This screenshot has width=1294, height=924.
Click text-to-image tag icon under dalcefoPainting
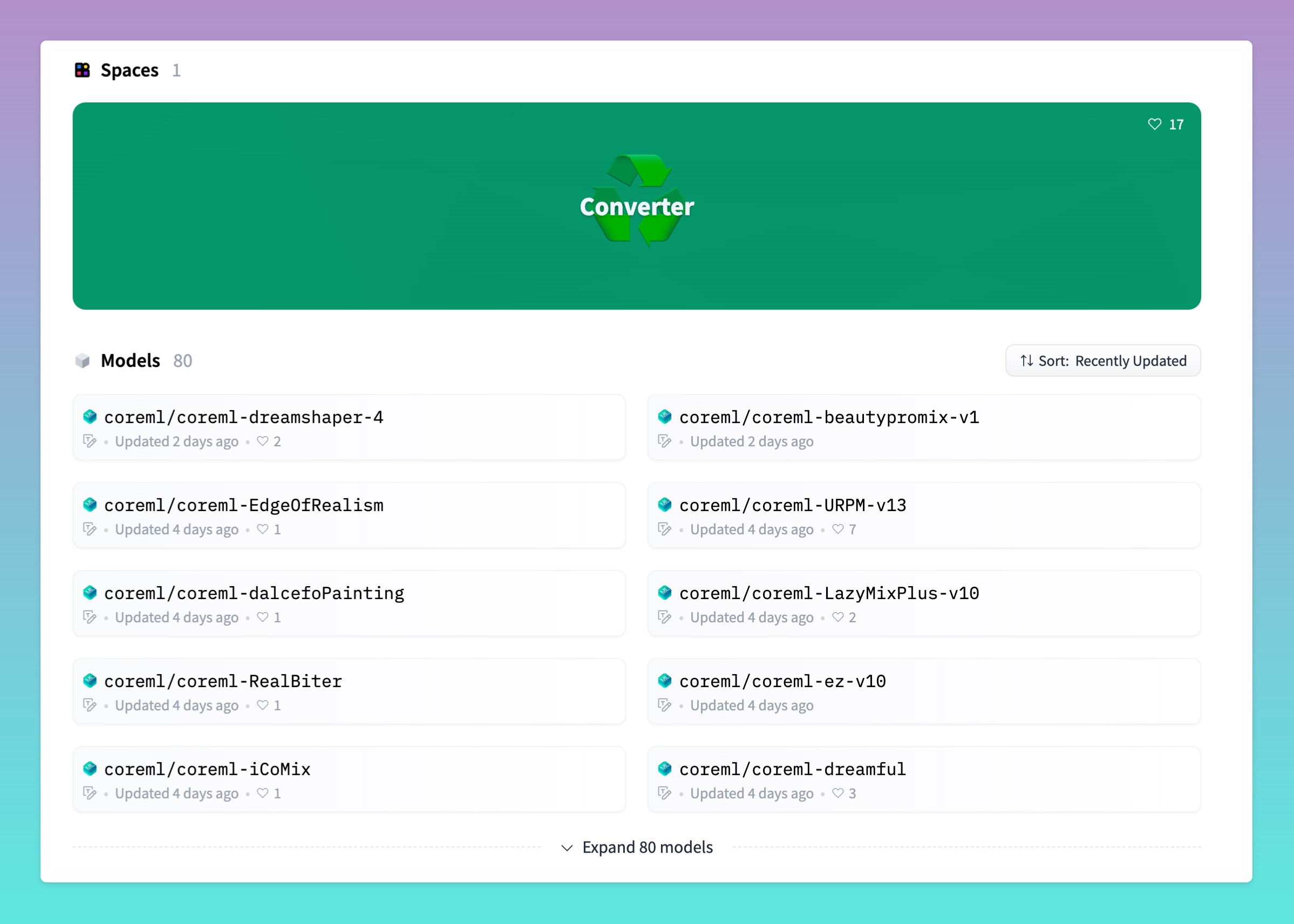[x=90, y=617]
